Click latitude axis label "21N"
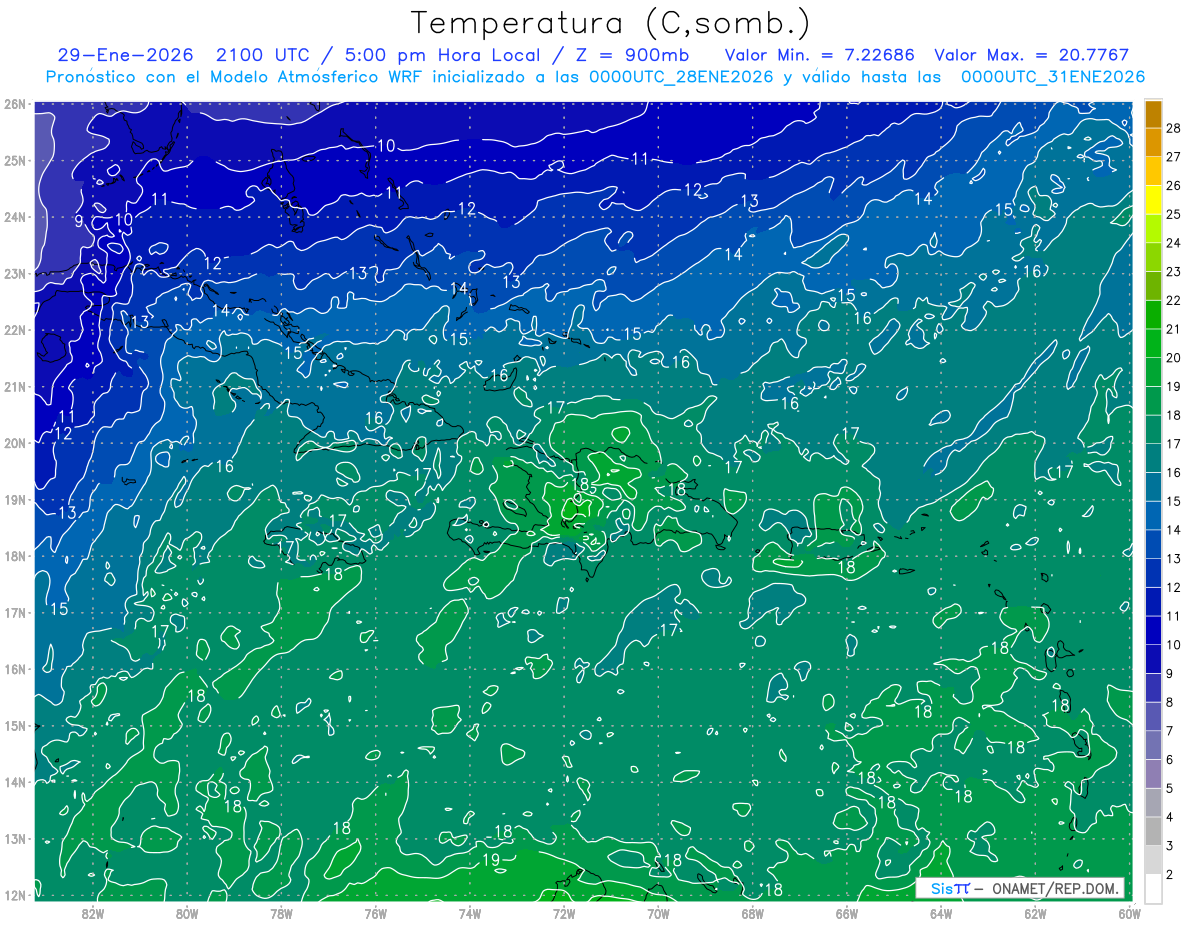1200x927 pixels. tap(15, 387)
